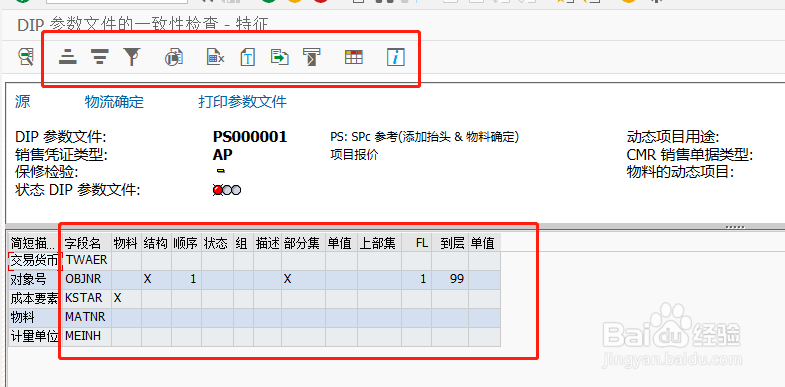Select the sales document type value AP
785x387 pixels.
click(222, 155)
